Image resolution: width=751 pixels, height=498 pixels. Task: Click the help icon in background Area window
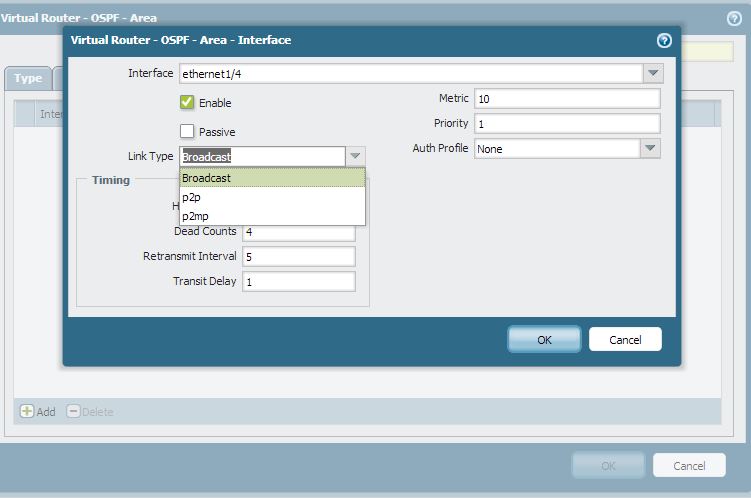click(733, 18)
